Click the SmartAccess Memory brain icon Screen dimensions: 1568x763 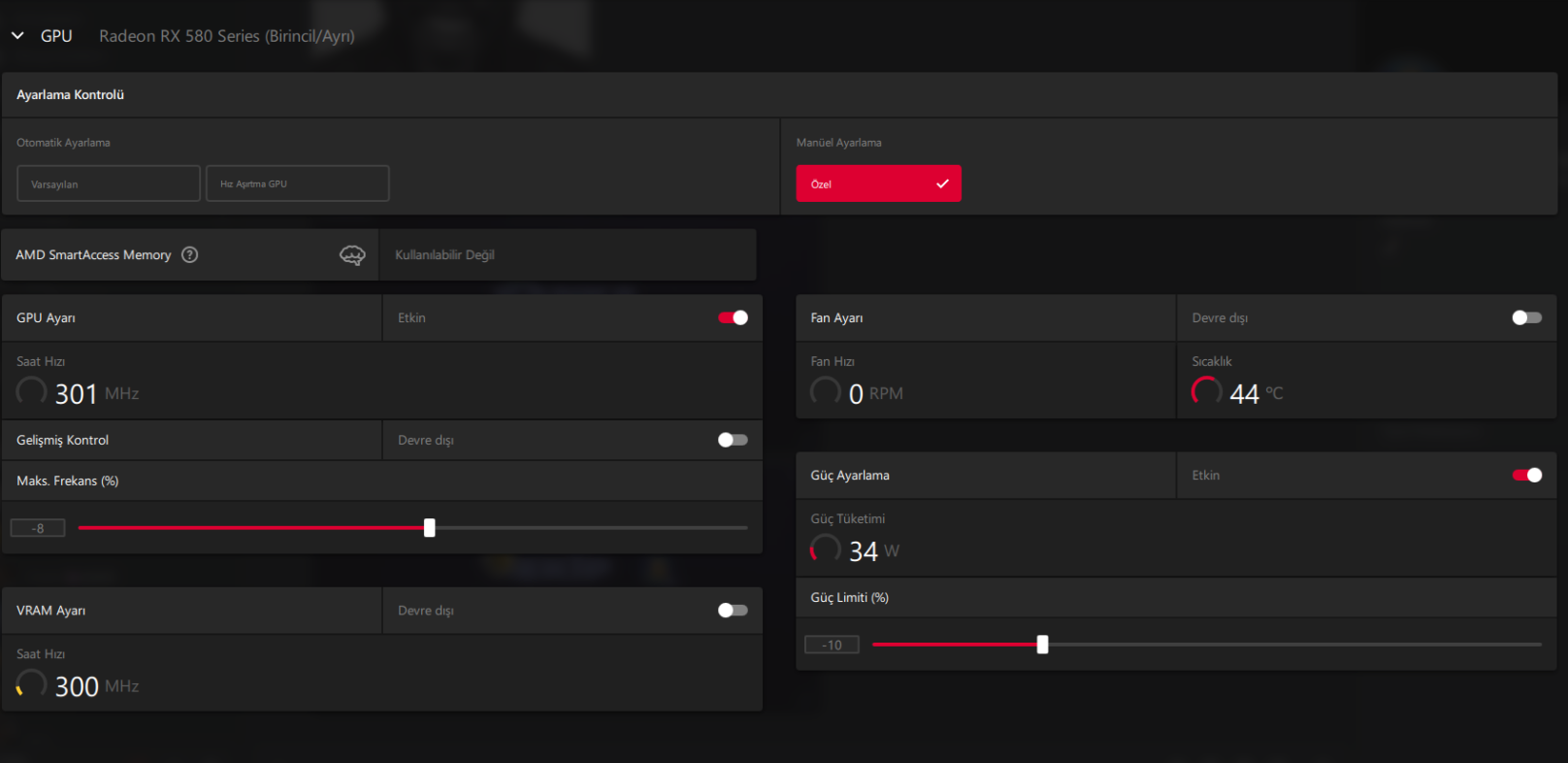click(352, 254)
